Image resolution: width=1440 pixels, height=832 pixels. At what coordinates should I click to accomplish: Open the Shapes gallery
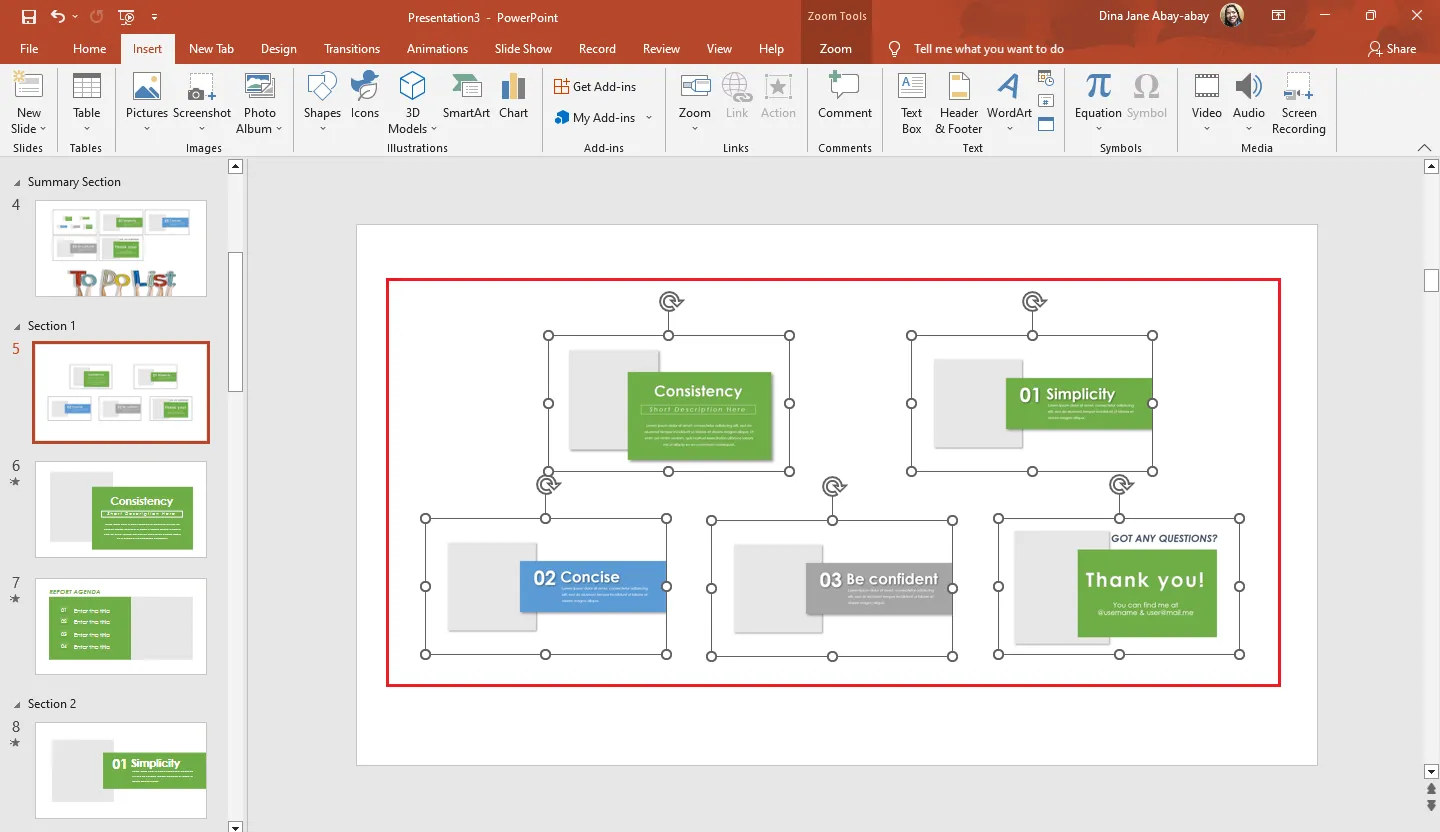coord(322,98)
